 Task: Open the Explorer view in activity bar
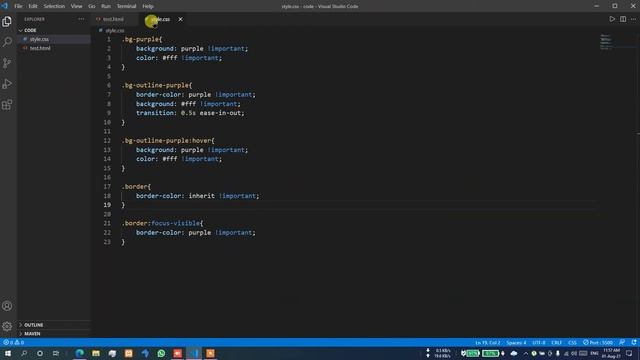pyautogui.click(x=7, y=21)
